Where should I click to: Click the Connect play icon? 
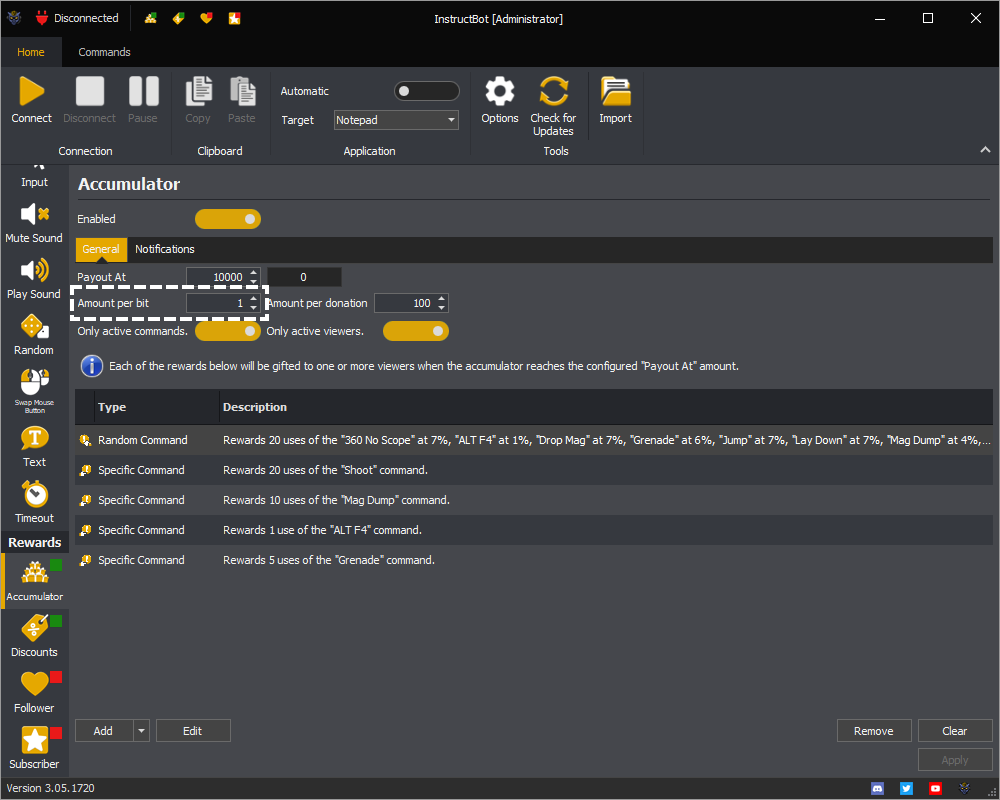31,91
